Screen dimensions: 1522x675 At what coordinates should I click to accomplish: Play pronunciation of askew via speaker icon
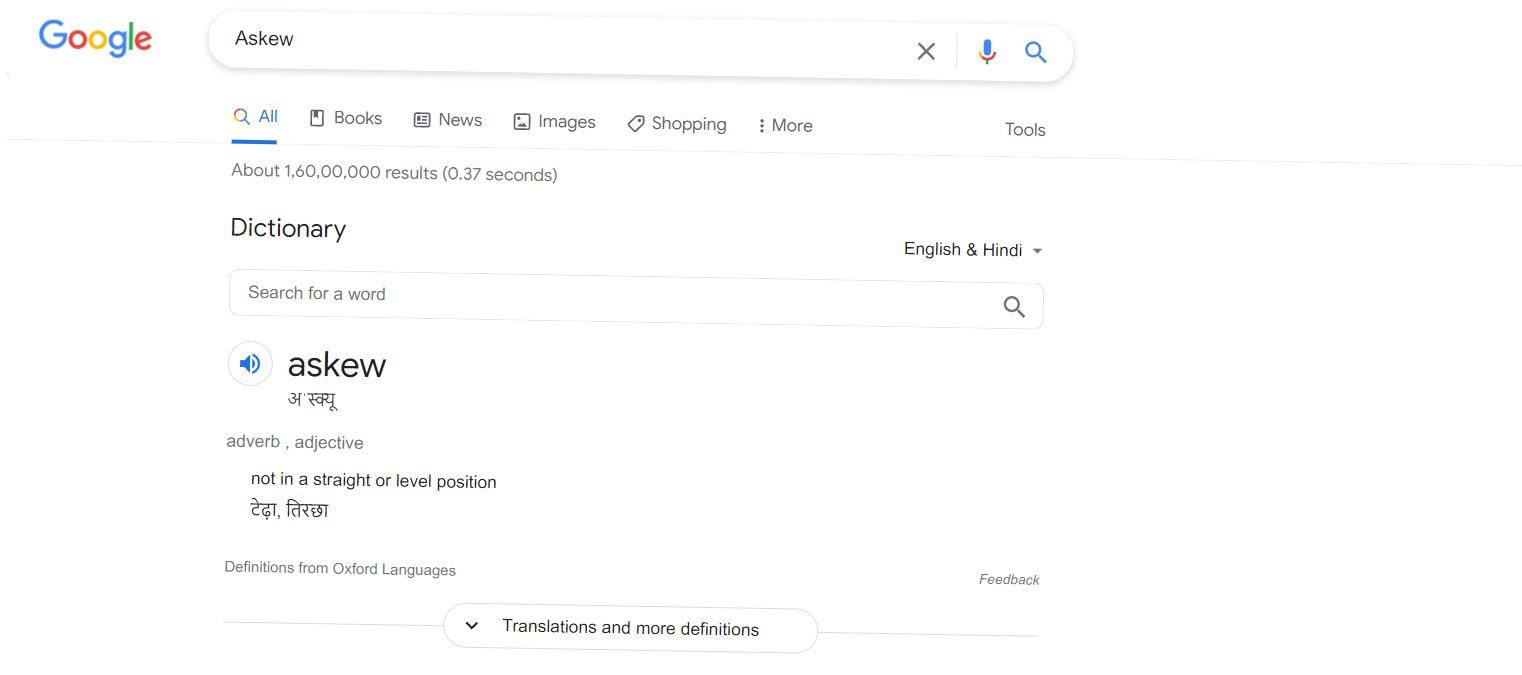(250, 363)
